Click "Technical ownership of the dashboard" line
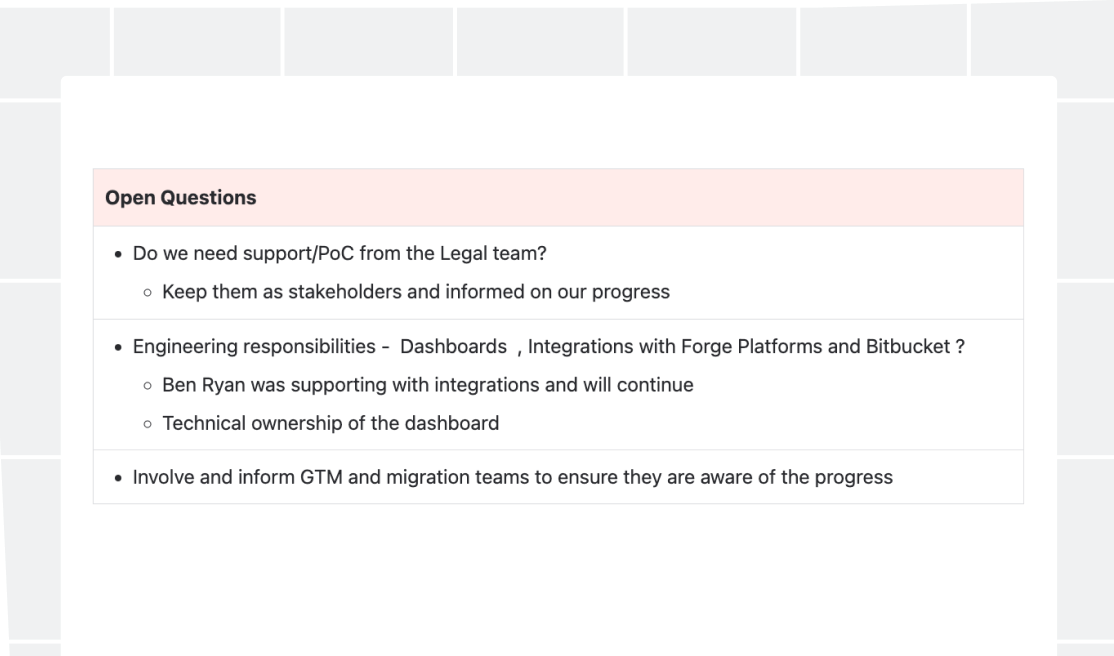The width and height of the screenshot is (1114, 656). tap(330, 423)
